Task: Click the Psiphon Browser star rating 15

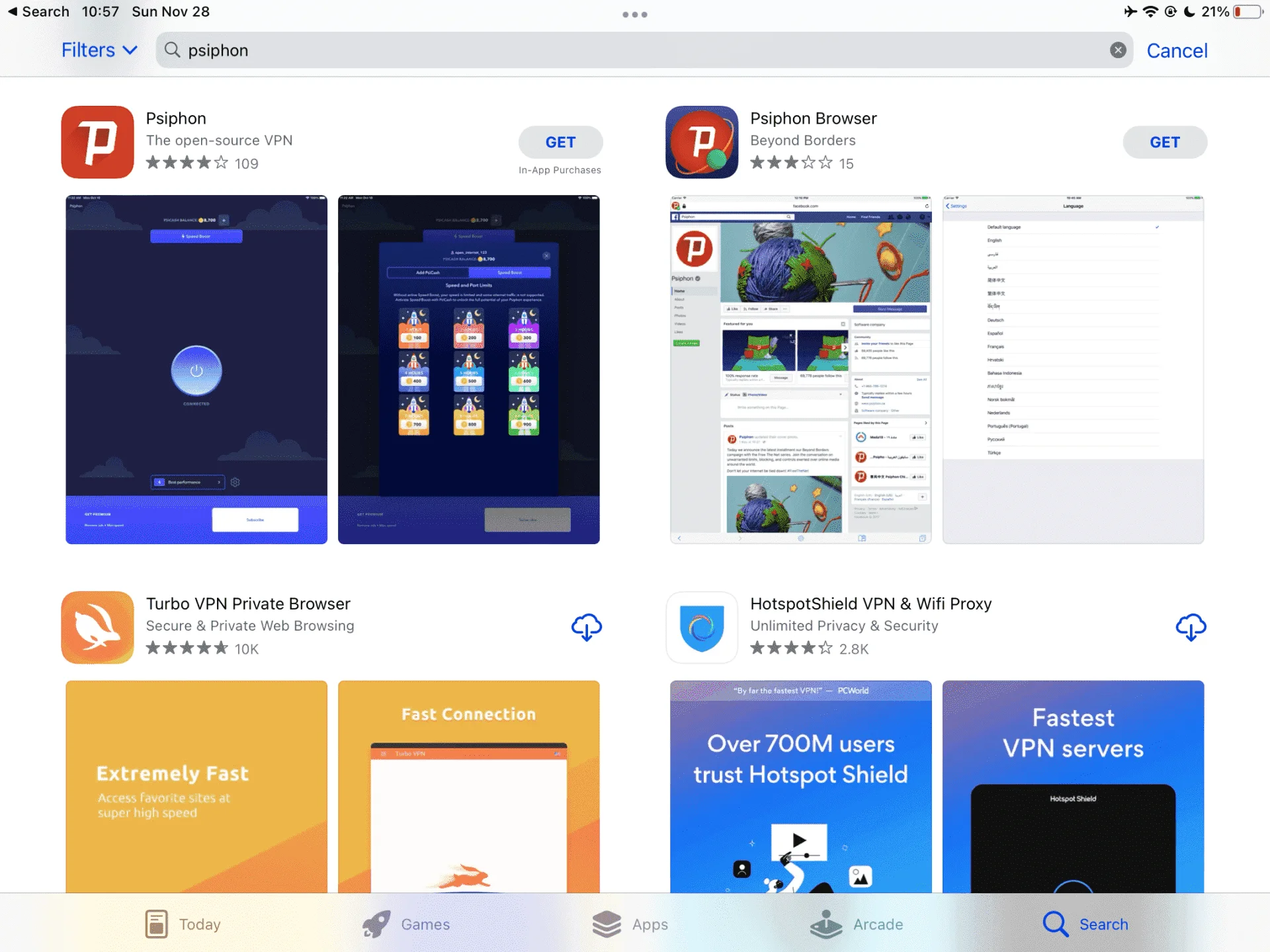Action: [x=802, y=163]
